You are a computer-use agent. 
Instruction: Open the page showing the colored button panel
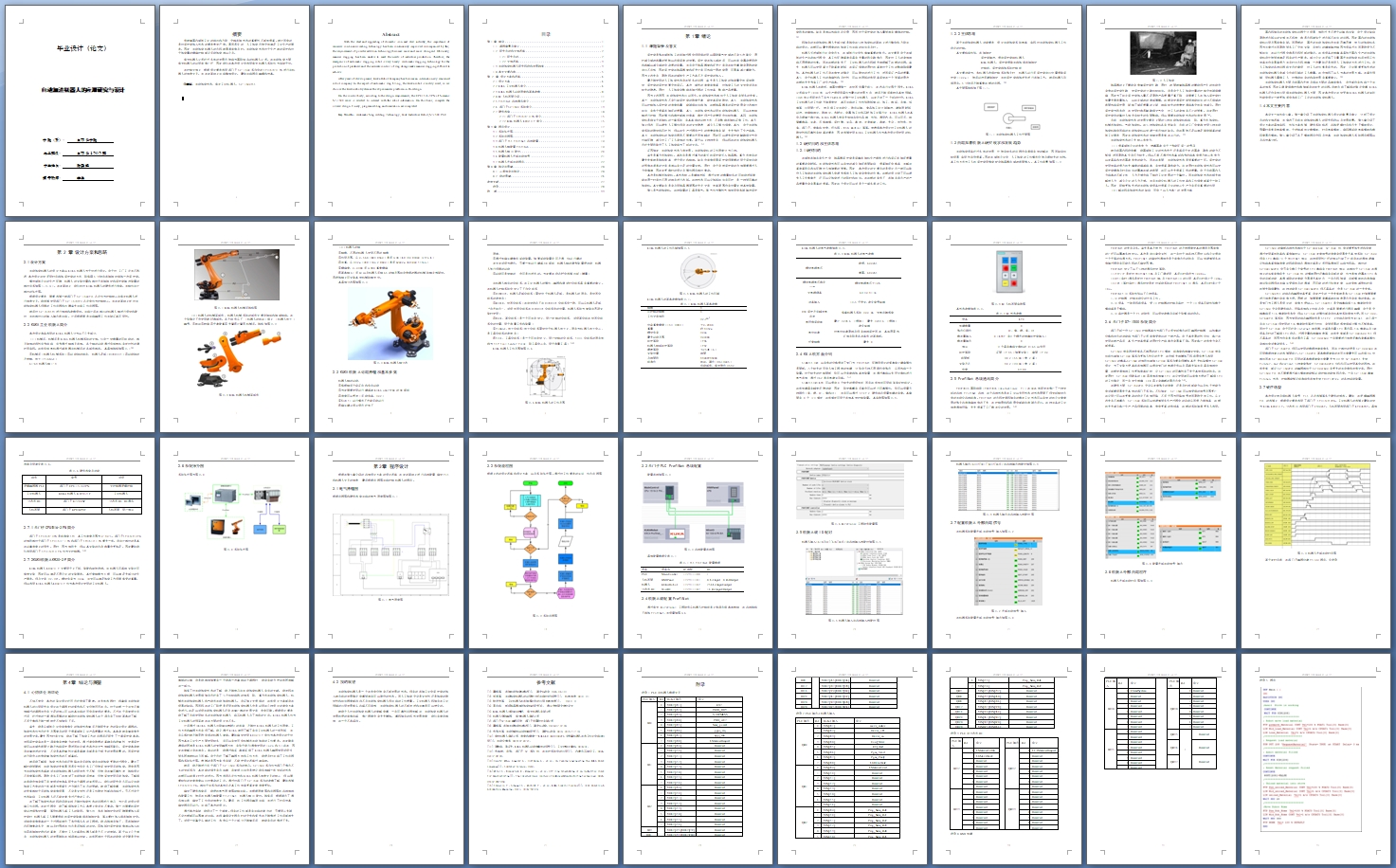[1007, 326]
